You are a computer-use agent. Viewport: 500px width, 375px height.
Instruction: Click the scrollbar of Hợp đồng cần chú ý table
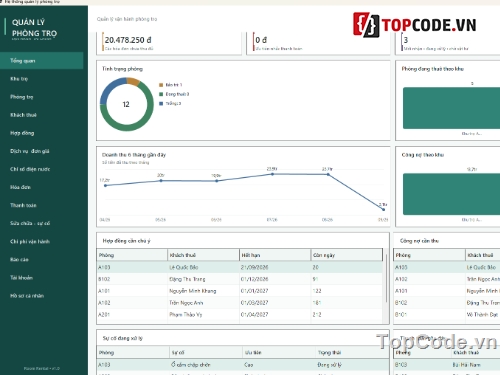[x=386, y=278]
